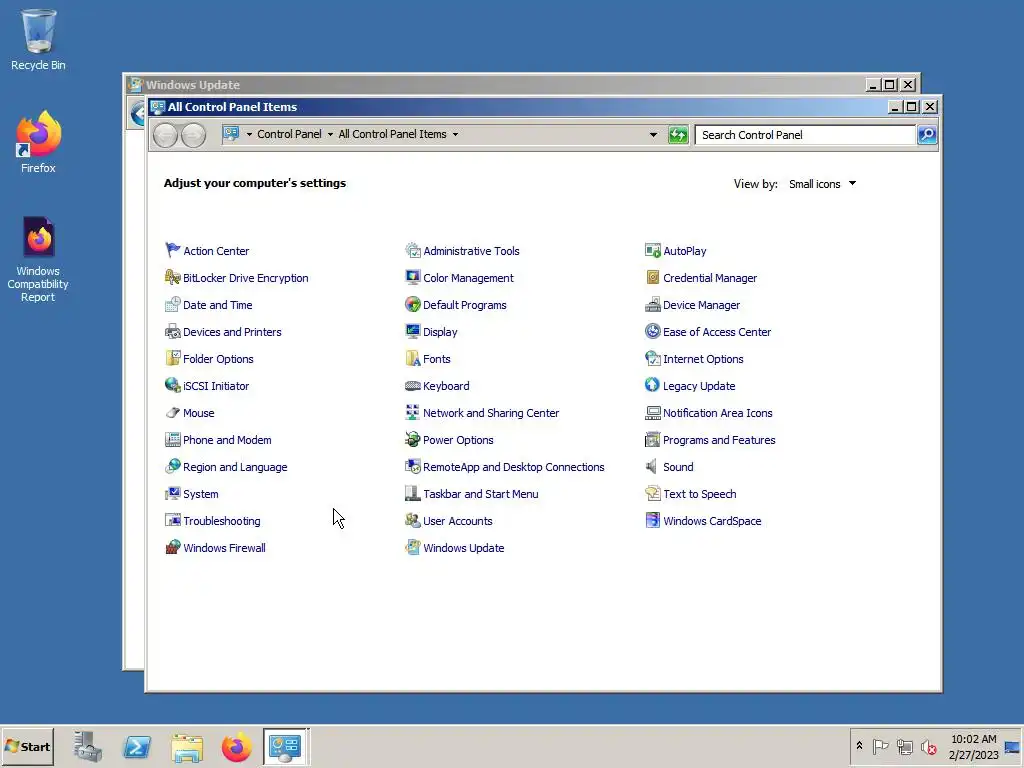Viewport: 1024px width, 768px height.
Task: Launch PowerShell from the taskbar
Action: pyautogui.click(x=137, y=746)
